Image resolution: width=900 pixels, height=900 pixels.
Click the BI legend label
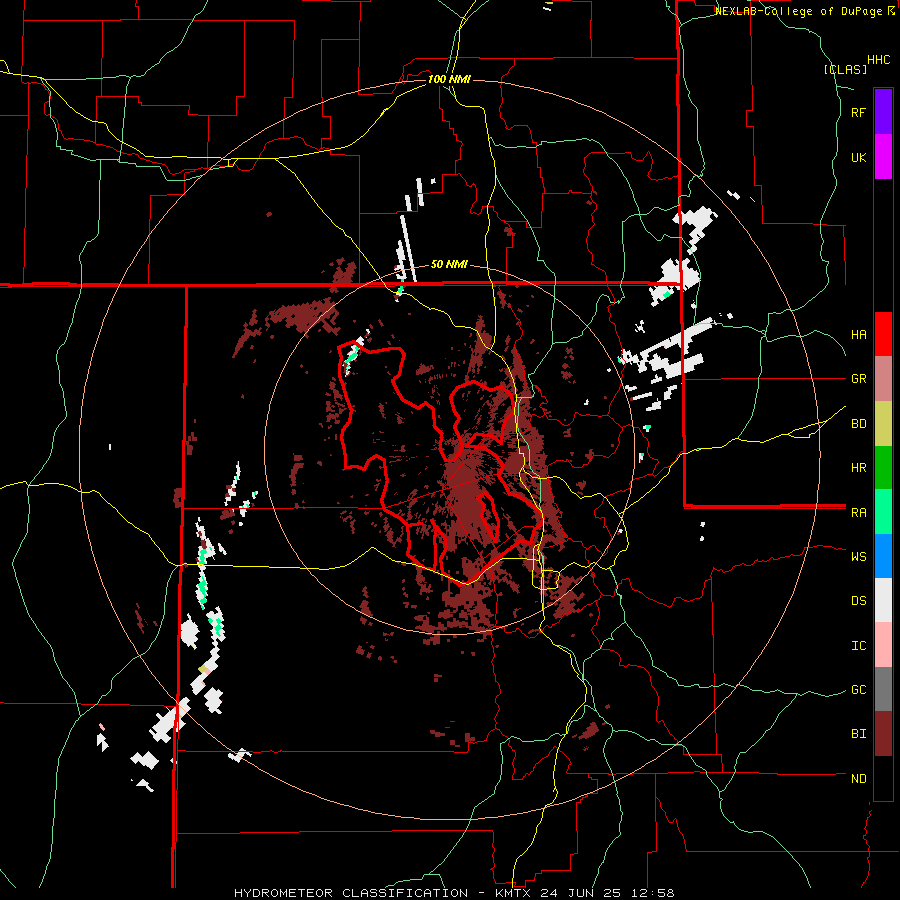[858, 734]
